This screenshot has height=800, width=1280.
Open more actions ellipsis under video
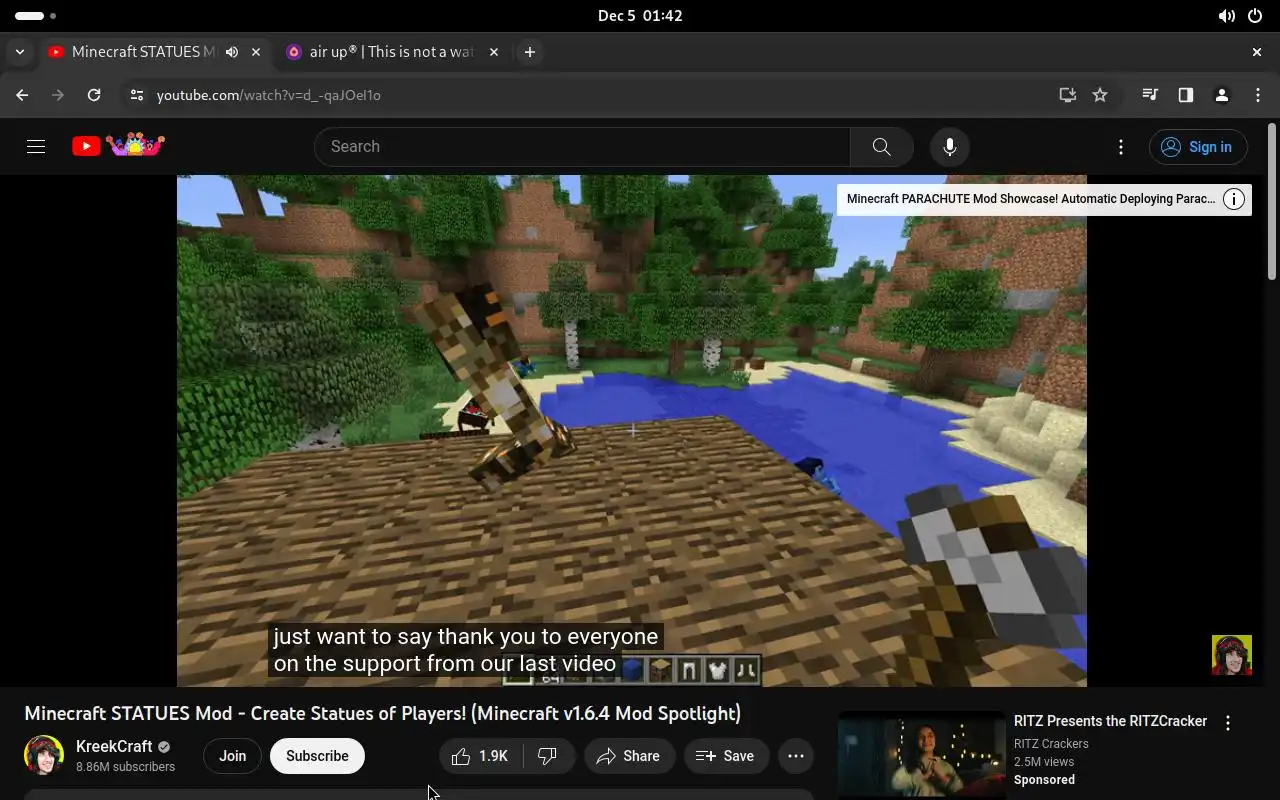(x=796, y=756)
